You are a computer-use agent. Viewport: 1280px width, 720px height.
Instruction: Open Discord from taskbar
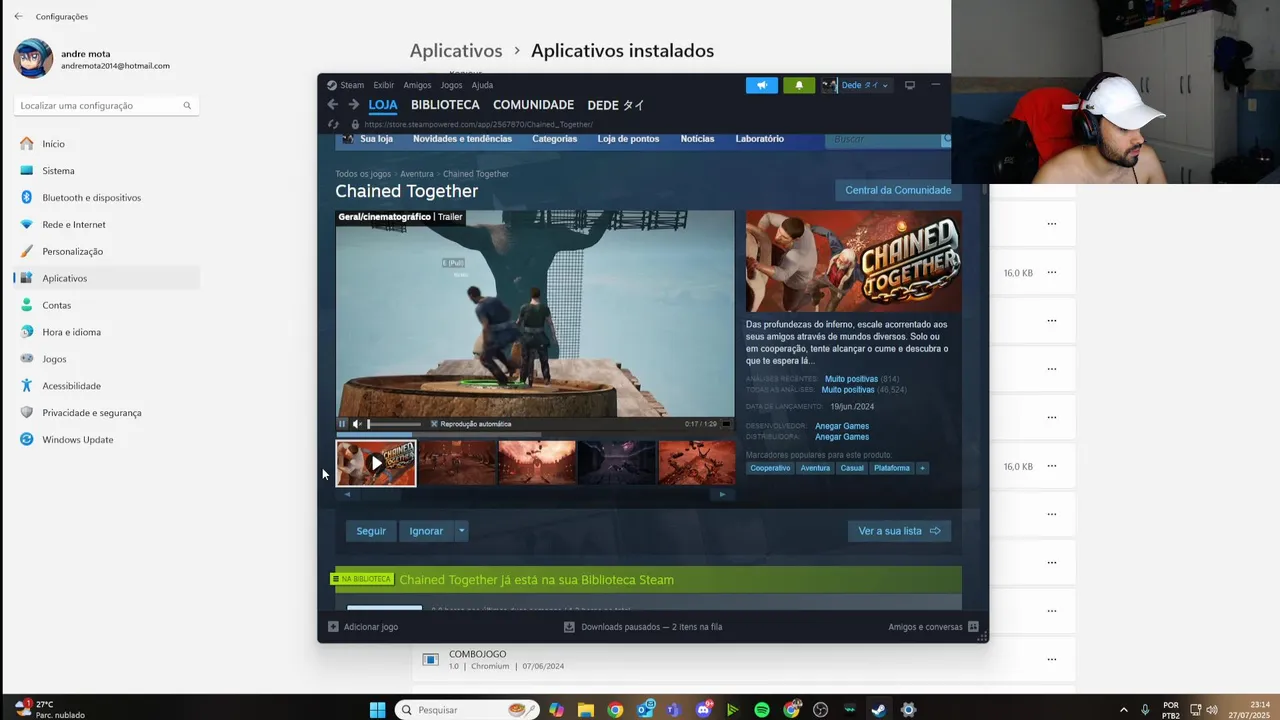point(703,710)
